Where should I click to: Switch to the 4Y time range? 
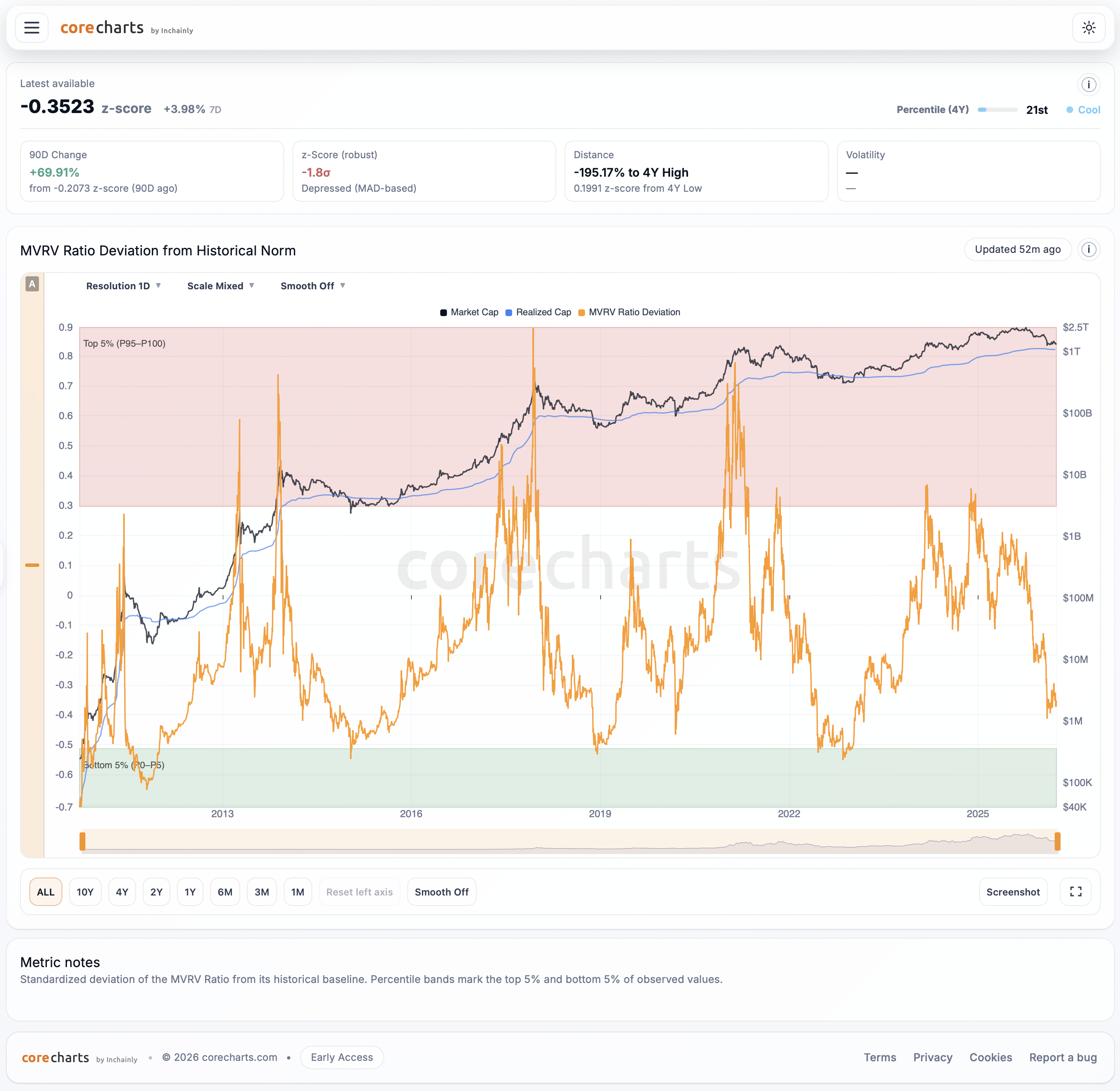[x=122, y=892]
